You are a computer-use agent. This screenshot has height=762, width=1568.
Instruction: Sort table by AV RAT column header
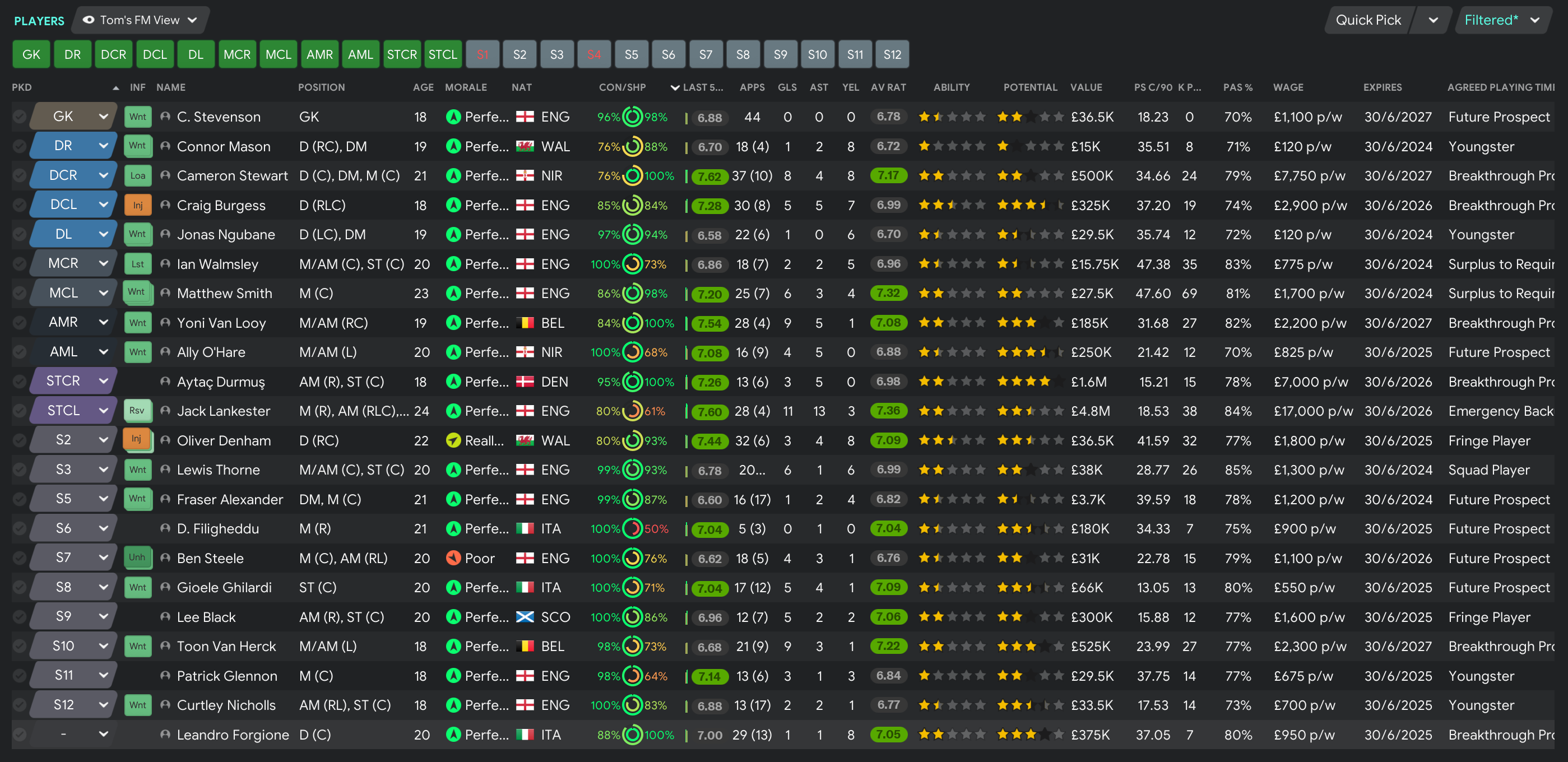(888, 87)
